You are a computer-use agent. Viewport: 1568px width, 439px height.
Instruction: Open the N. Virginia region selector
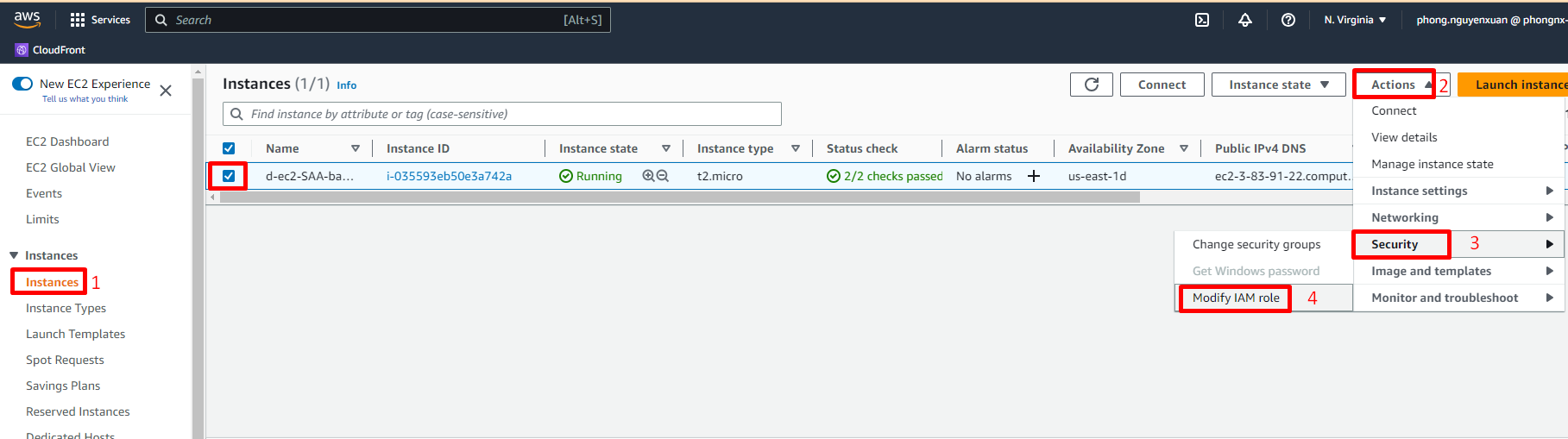click(x=1355, y=20)
